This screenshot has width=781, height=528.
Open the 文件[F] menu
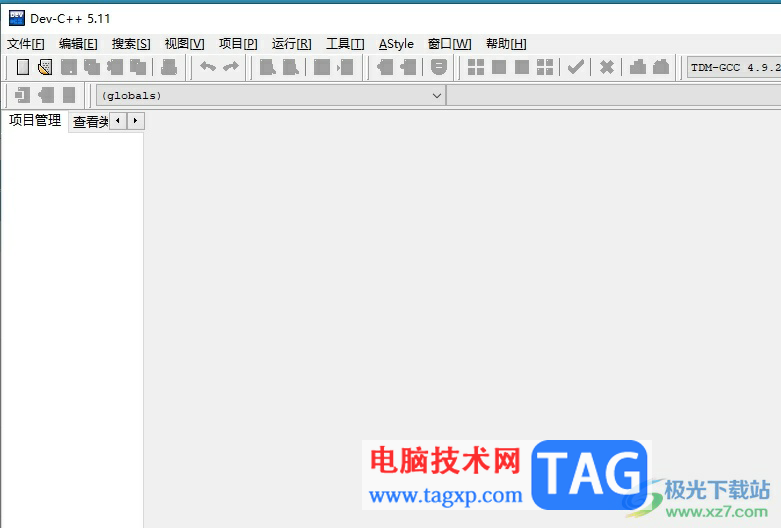coord(25,44)
